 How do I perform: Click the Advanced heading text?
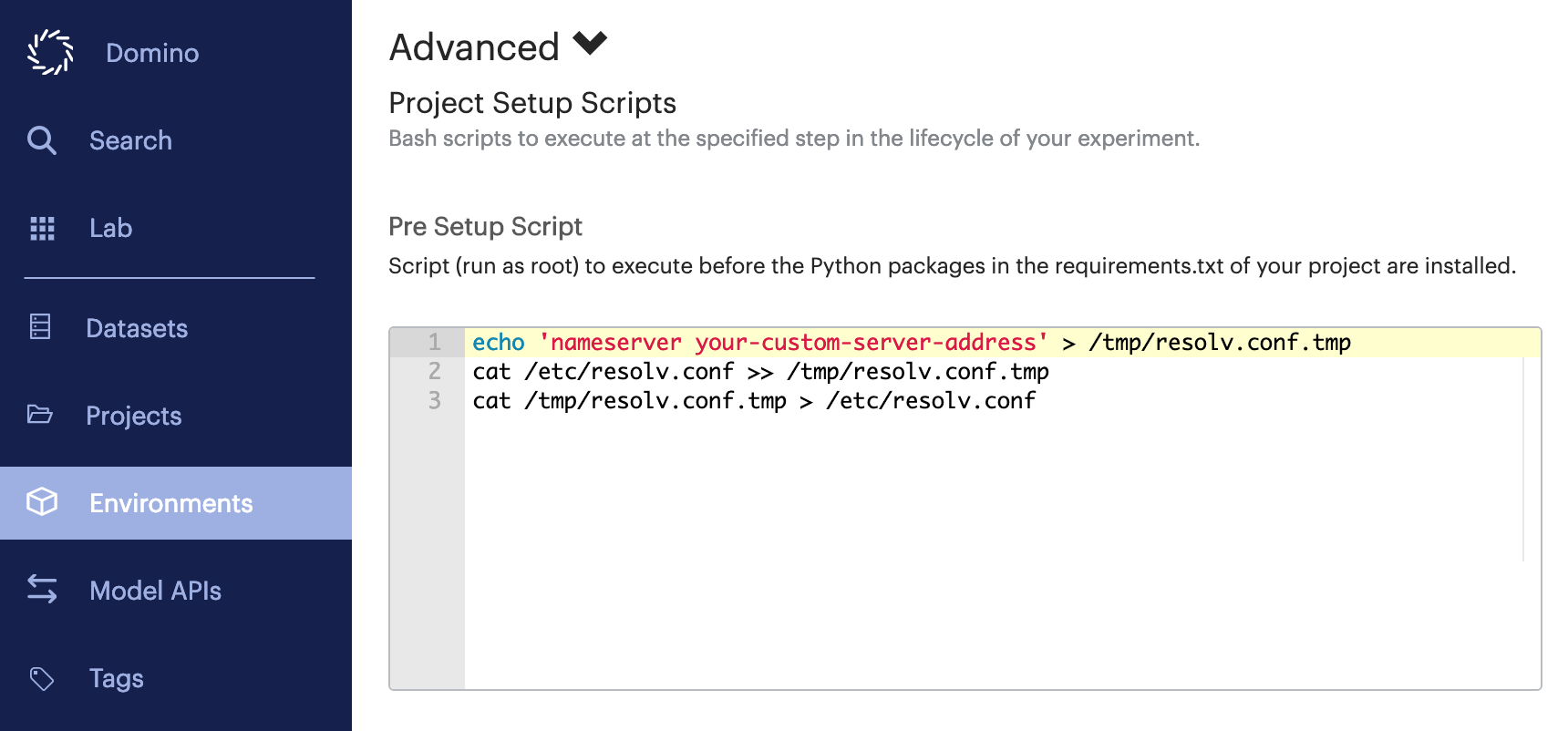point(474,47)
